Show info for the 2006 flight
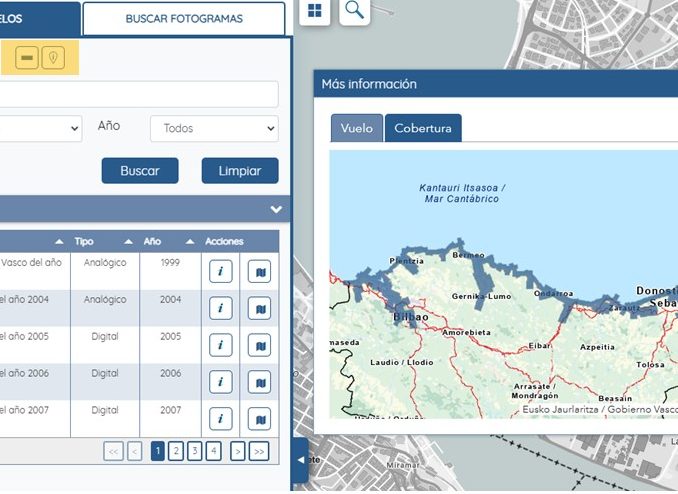 click(219, 382)
